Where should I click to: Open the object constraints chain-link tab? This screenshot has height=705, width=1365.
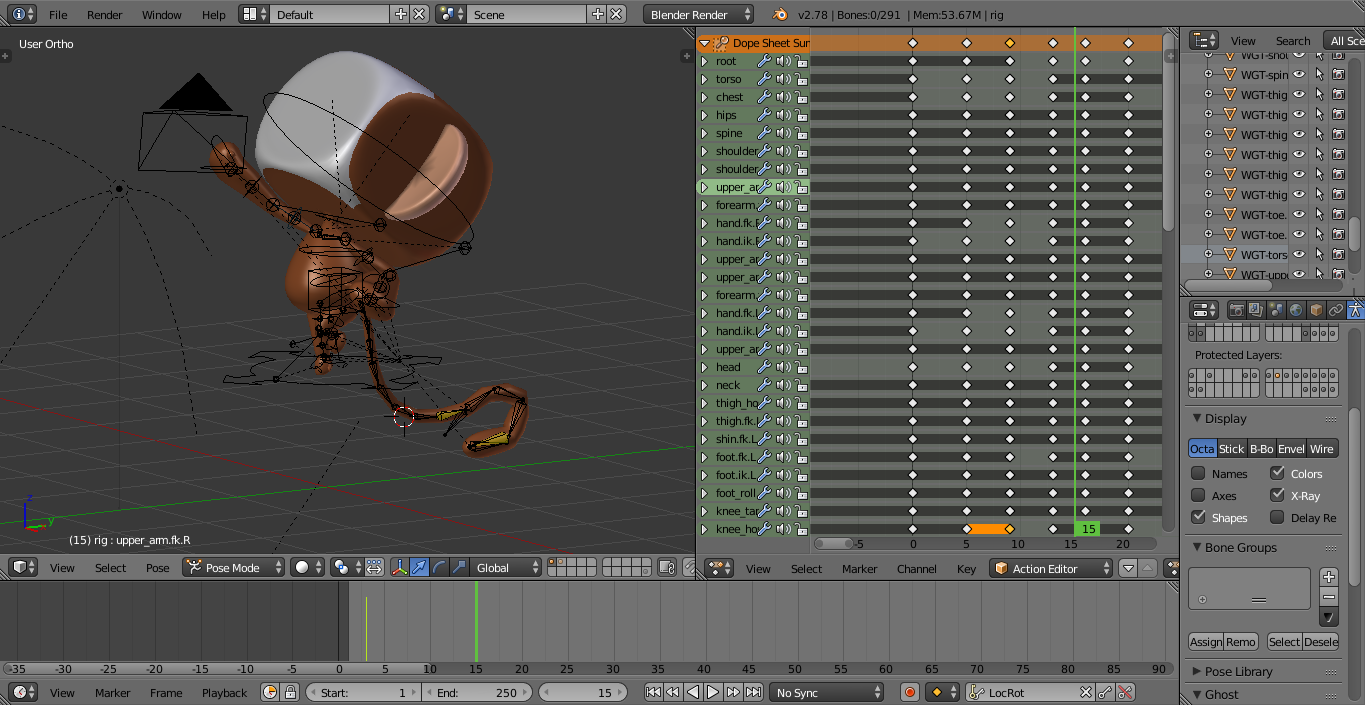click(x=1335, y=310)
